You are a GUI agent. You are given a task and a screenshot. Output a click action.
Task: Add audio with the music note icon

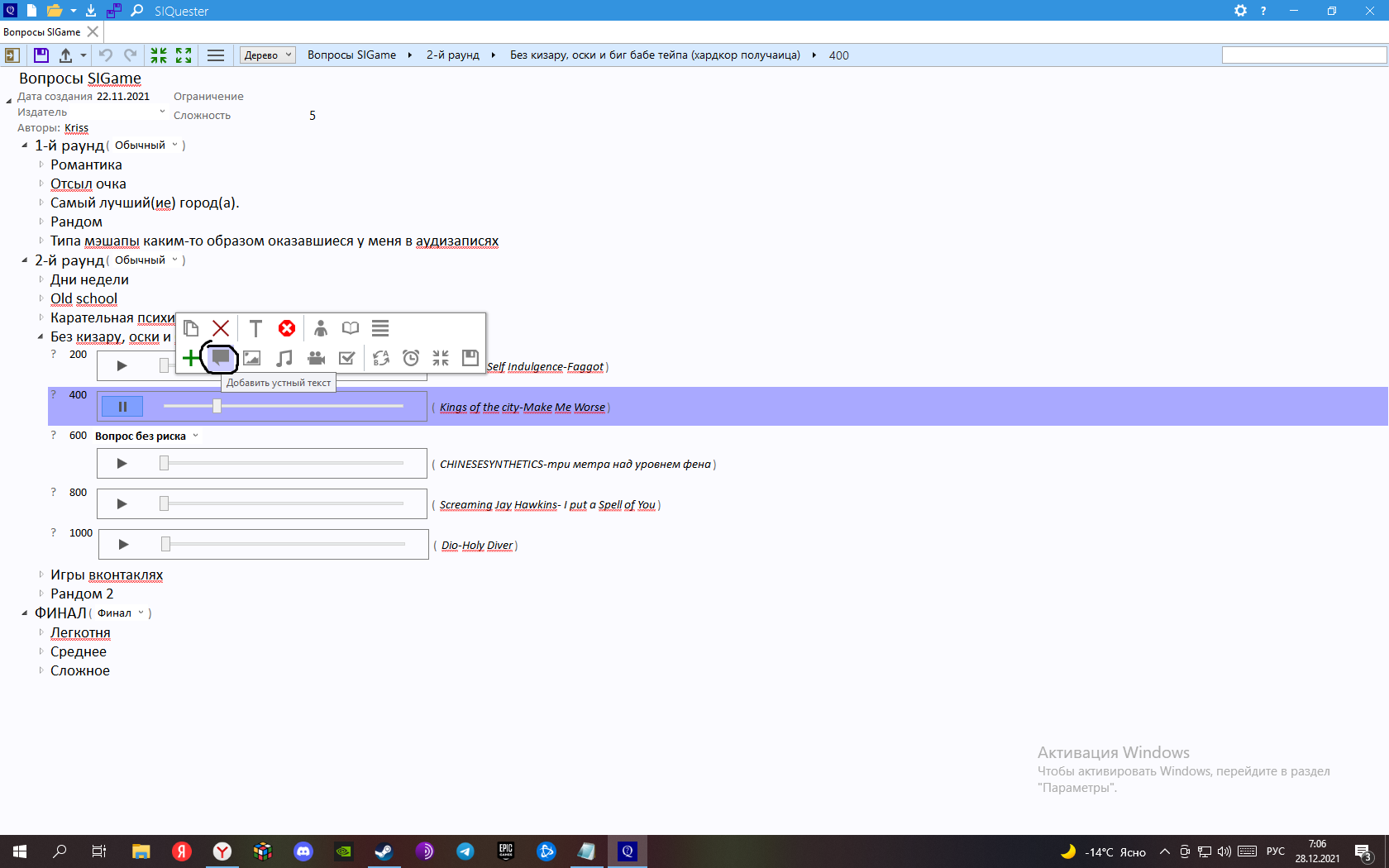click(x=284, y=357)
